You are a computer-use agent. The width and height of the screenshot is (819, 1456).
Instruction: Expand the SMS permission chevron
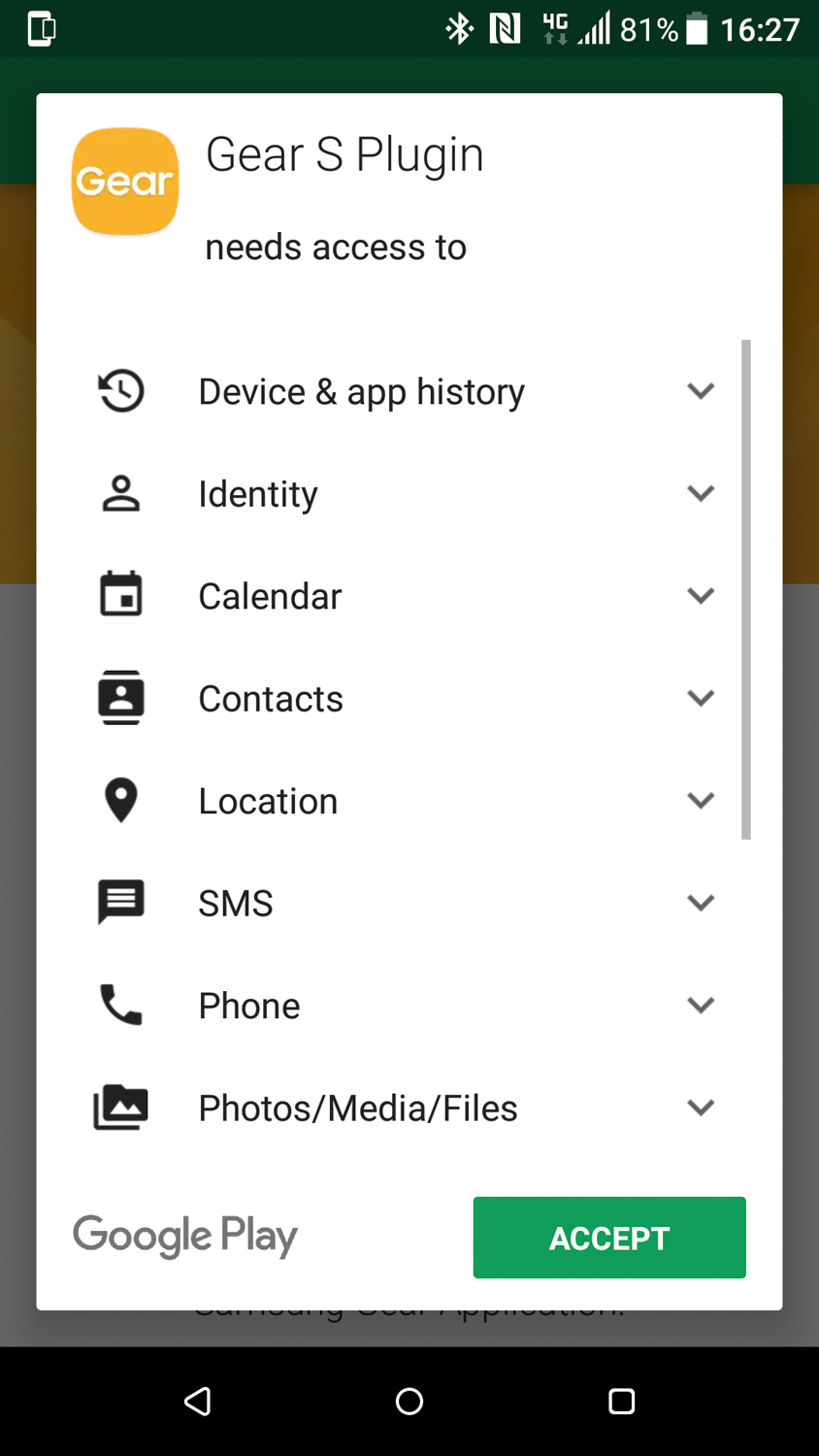pyautogui.click(x=701, y=903)
